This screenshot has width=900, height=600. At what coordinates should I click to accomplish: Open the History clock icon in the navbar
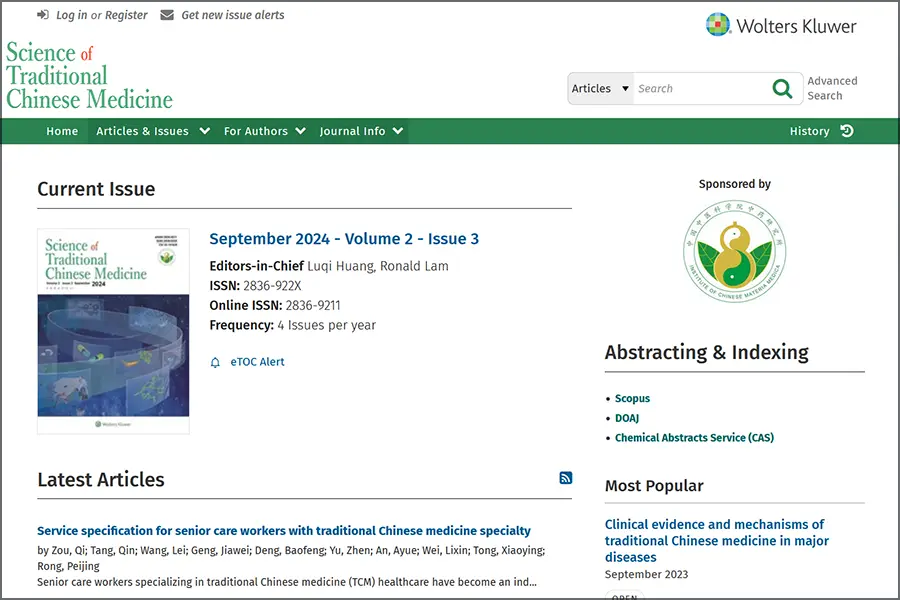click(847, 131)
